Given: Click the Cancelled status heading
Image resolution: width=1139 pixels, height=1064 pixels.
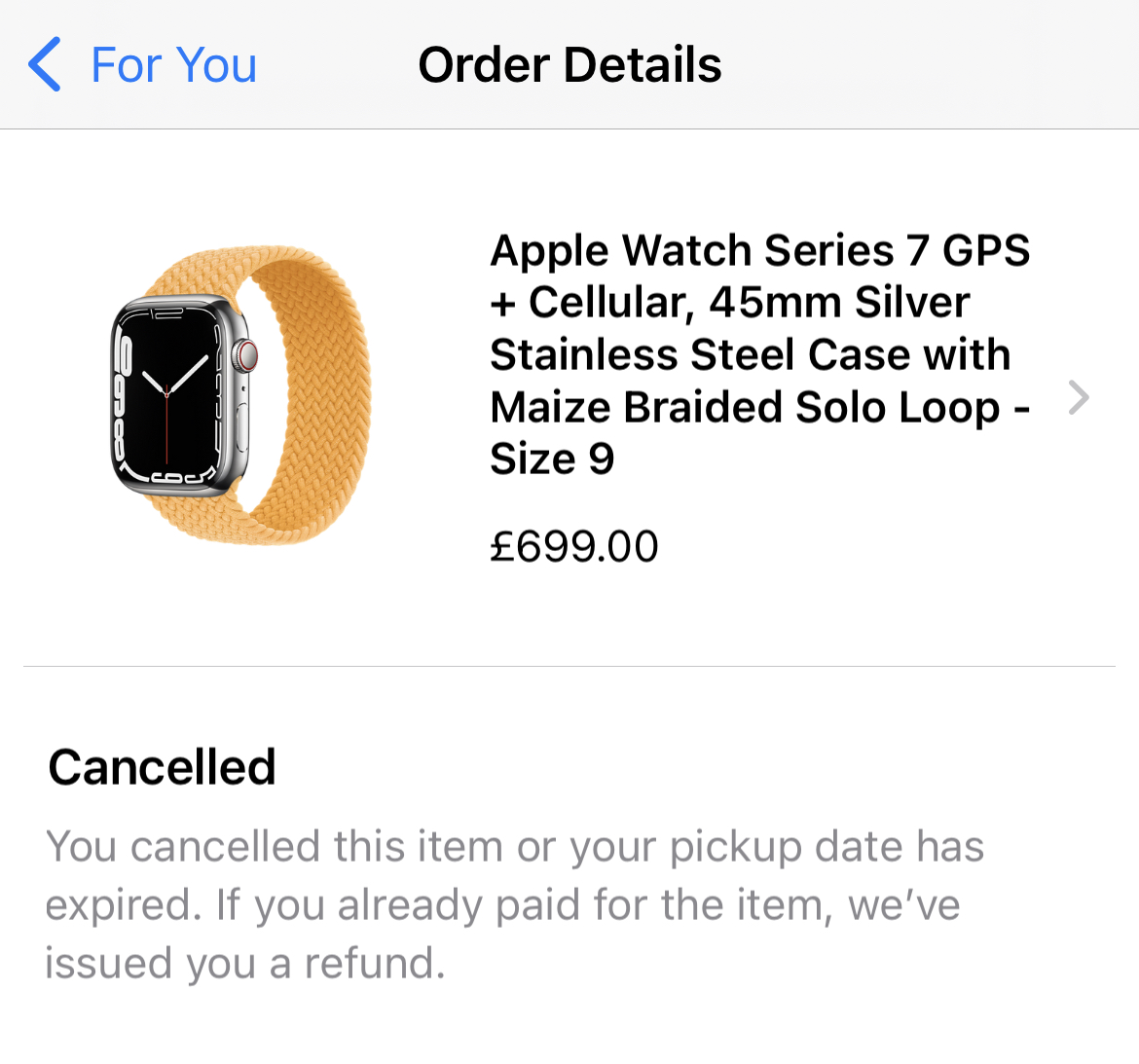Looking at the screenshot, I should point(162,767).
